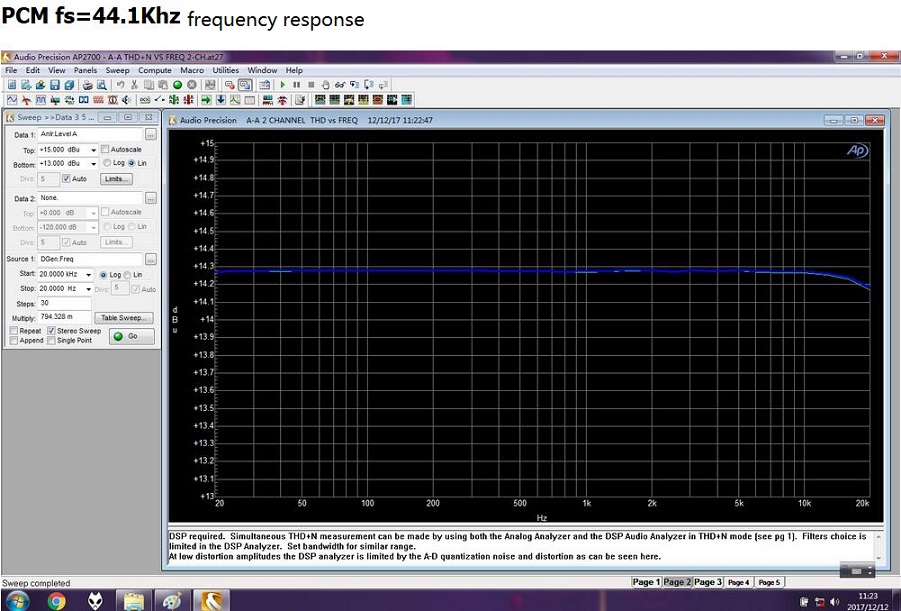Switch to the Page 3 tab
Viewport: 901px width, 611px height.
707,582
